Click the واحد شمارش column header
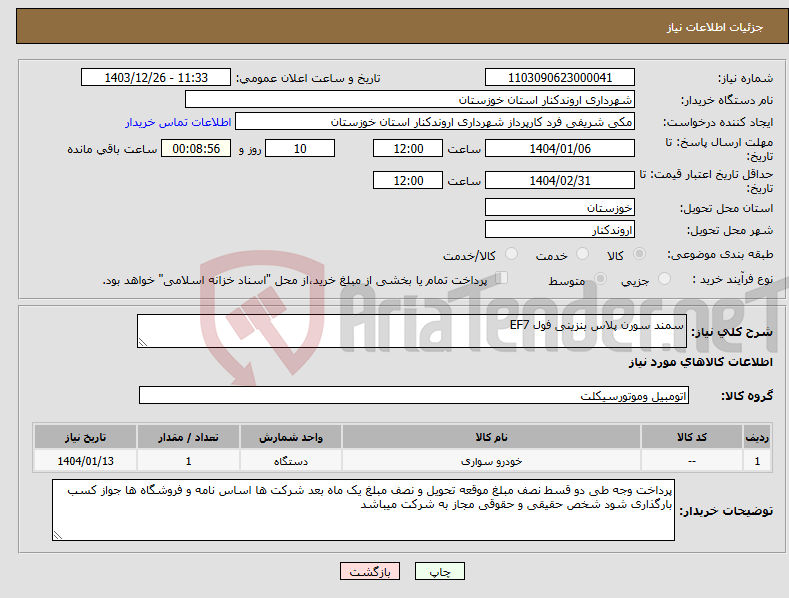789x598 pixels. click(291, 437)
